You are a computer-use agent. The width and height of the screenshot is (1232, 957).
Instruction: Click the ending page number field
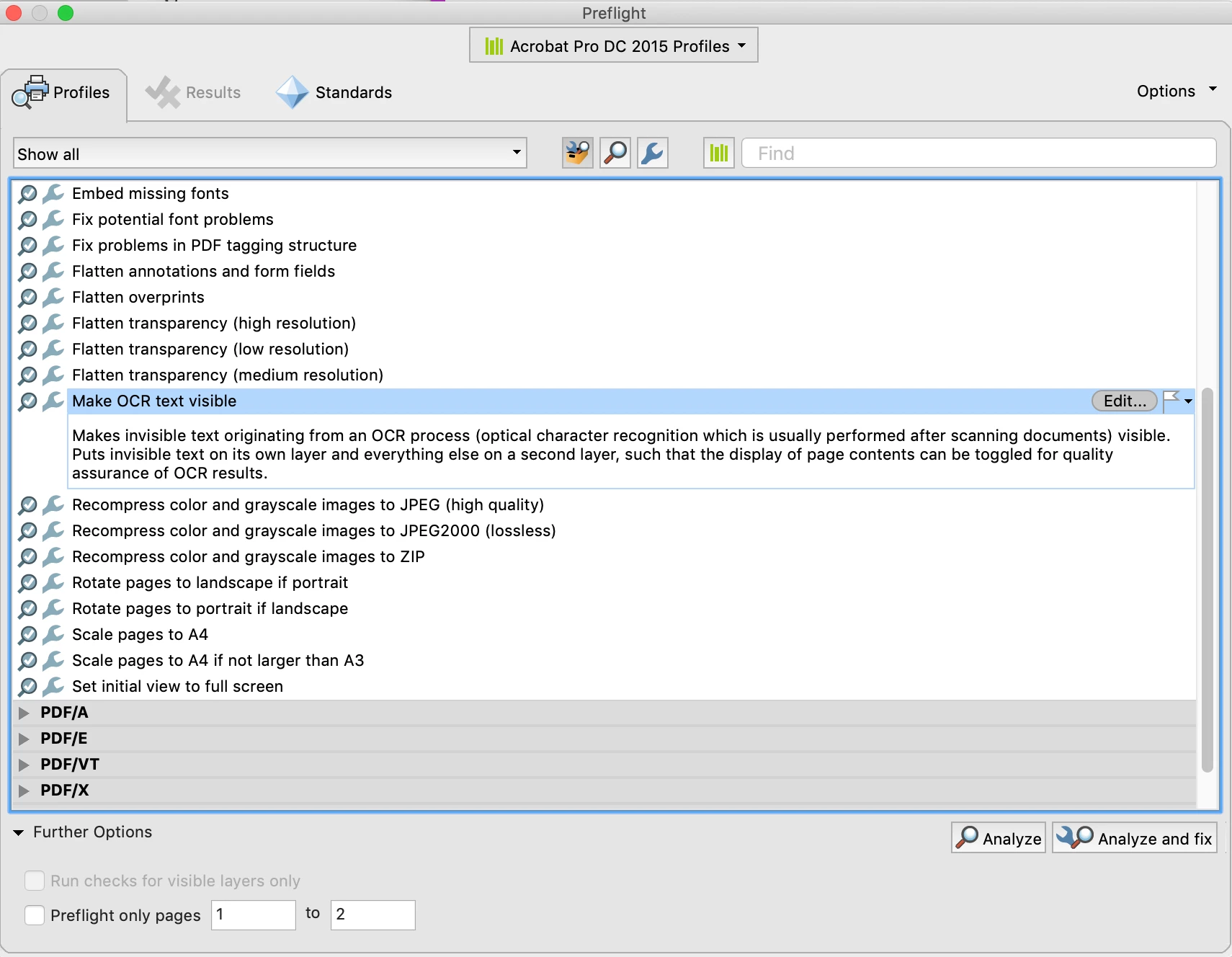pyautogui.click(x=373, y=914)
